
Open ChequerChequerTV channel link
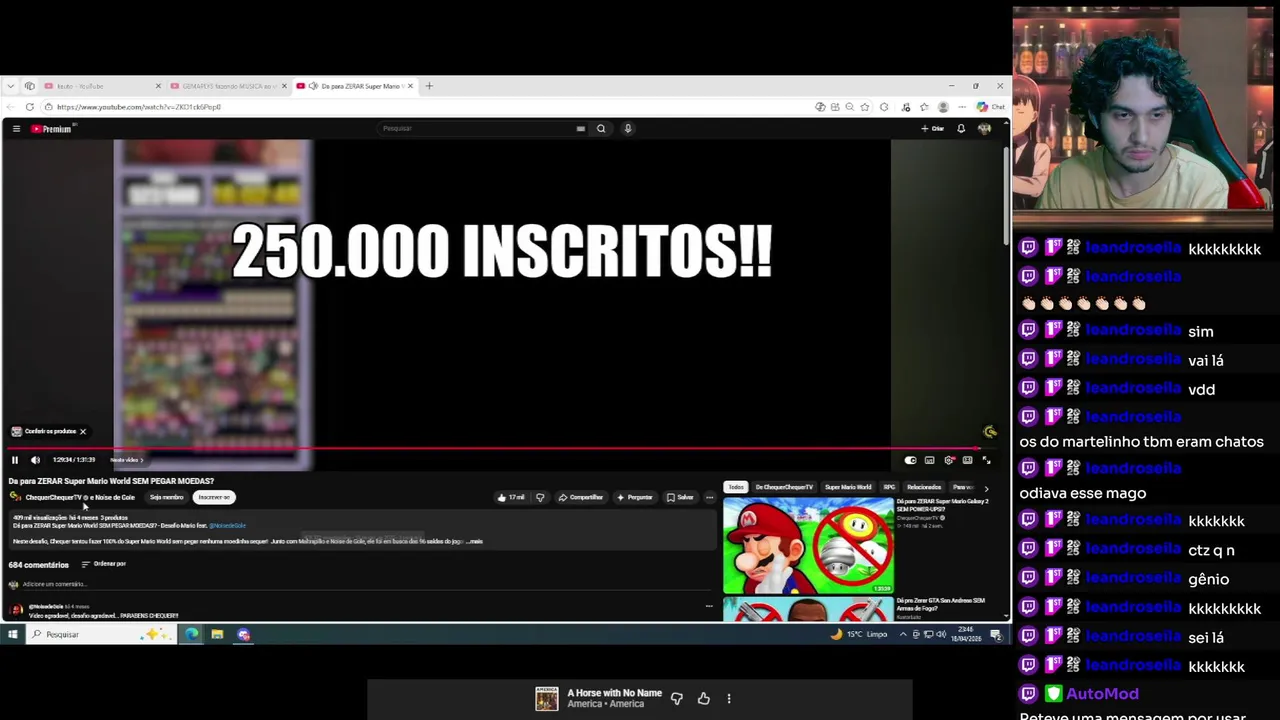(x=53, y=497)
